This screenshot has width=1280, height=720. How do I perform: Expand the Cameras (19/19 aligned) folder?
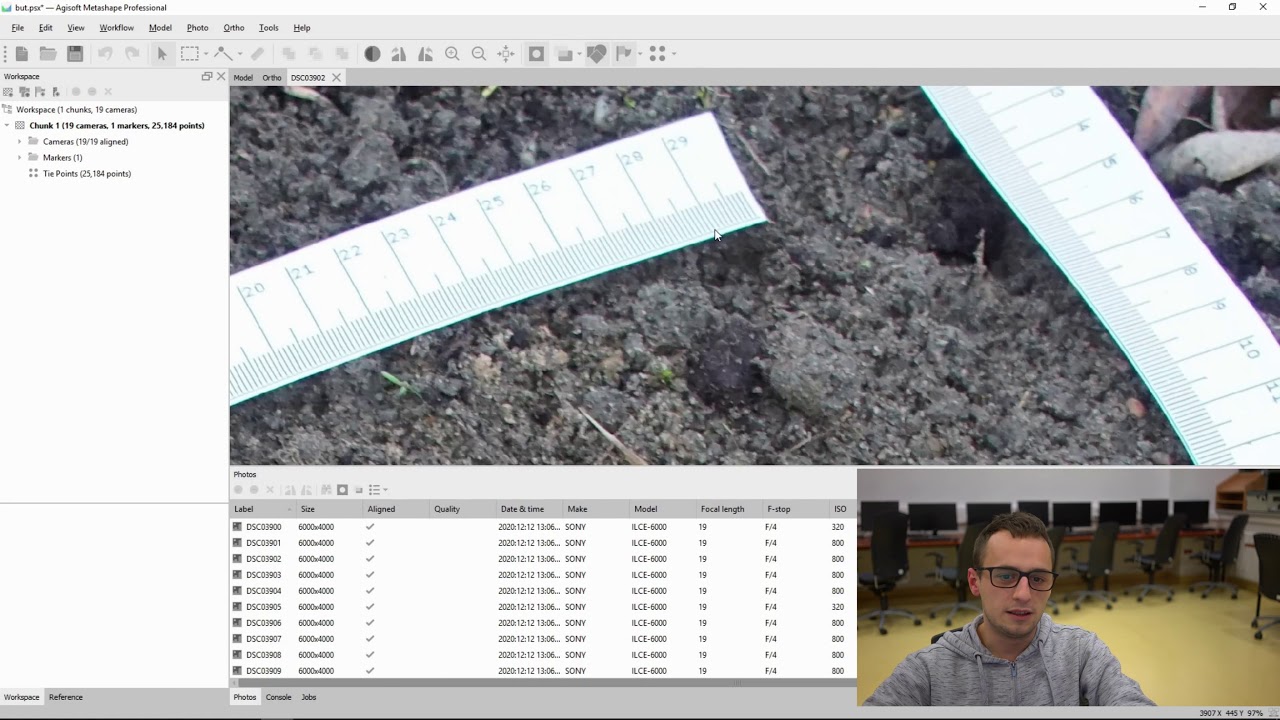pyautogui.click(x=19, y=141)
